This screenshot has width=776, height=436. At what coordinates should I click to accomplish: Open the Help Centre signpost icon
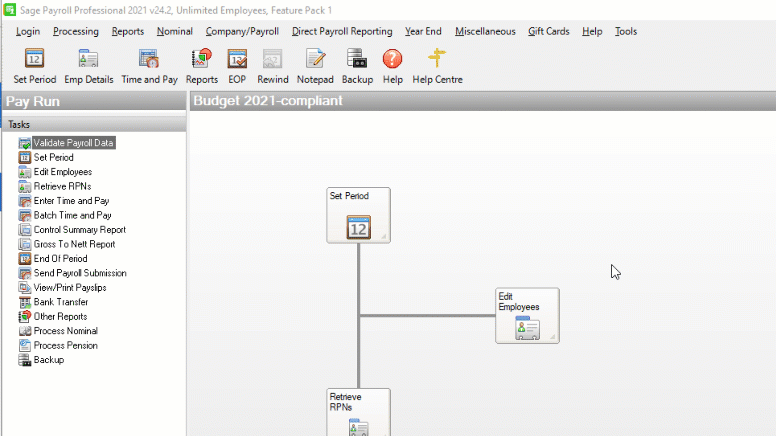click(x=437, y=60)
